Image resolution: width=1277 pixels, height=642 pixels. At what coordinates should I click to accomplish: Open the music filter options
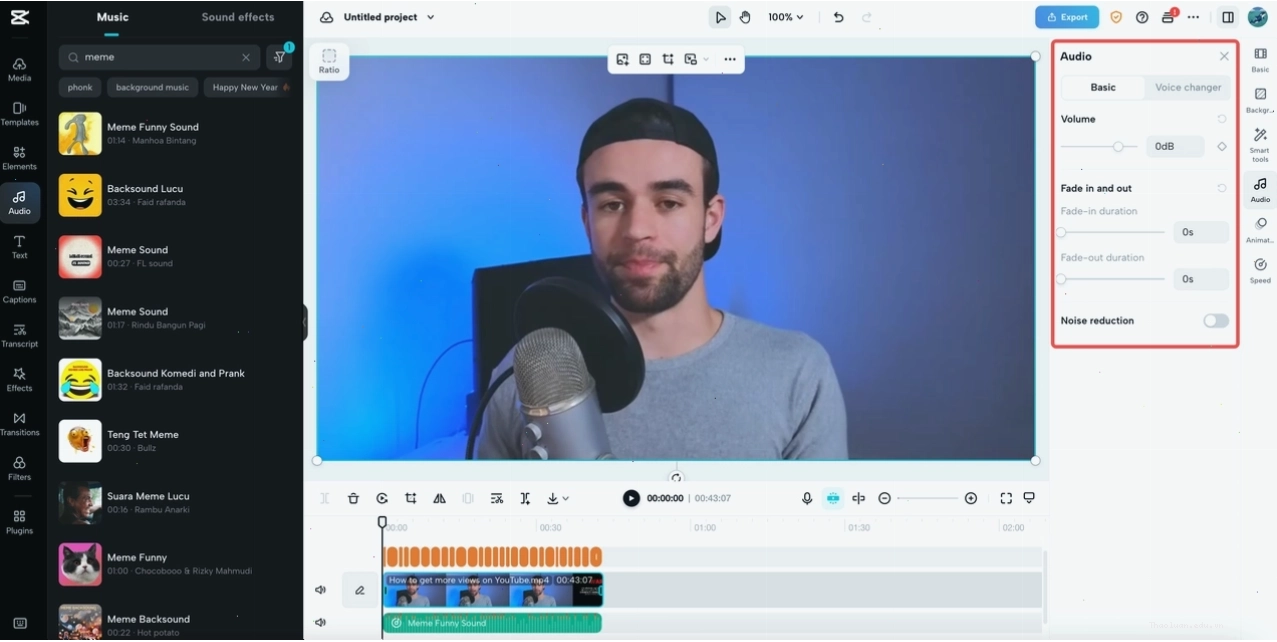click(280, 57)
